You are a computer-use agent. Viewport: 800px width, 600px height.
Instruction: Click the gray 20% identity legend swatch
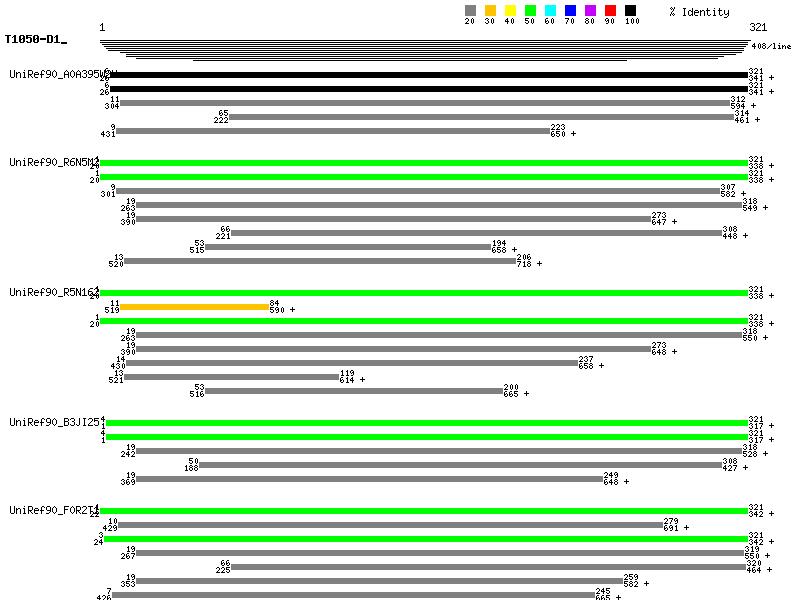470,11
